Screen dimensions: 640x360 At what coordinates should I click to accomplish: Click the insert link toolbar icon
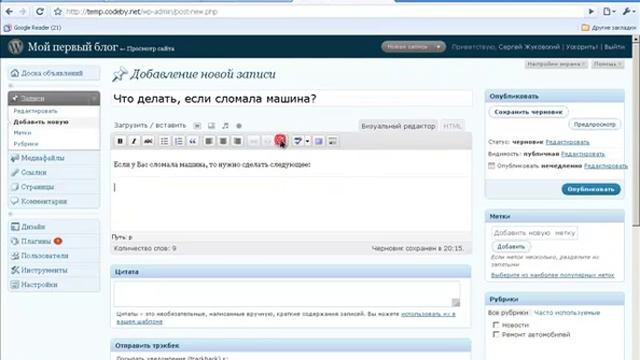[253, 141]
